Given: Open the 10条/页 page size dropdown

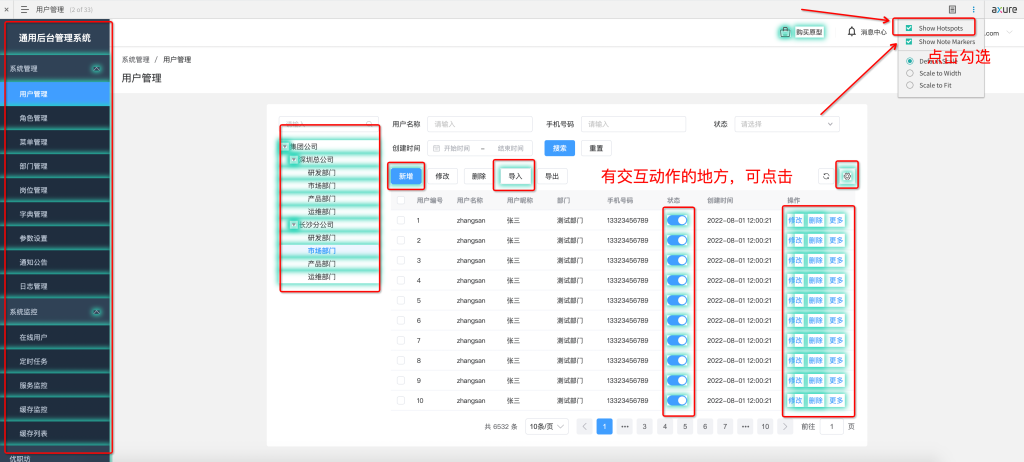Looking at the screenshot, I should point(548,426).
